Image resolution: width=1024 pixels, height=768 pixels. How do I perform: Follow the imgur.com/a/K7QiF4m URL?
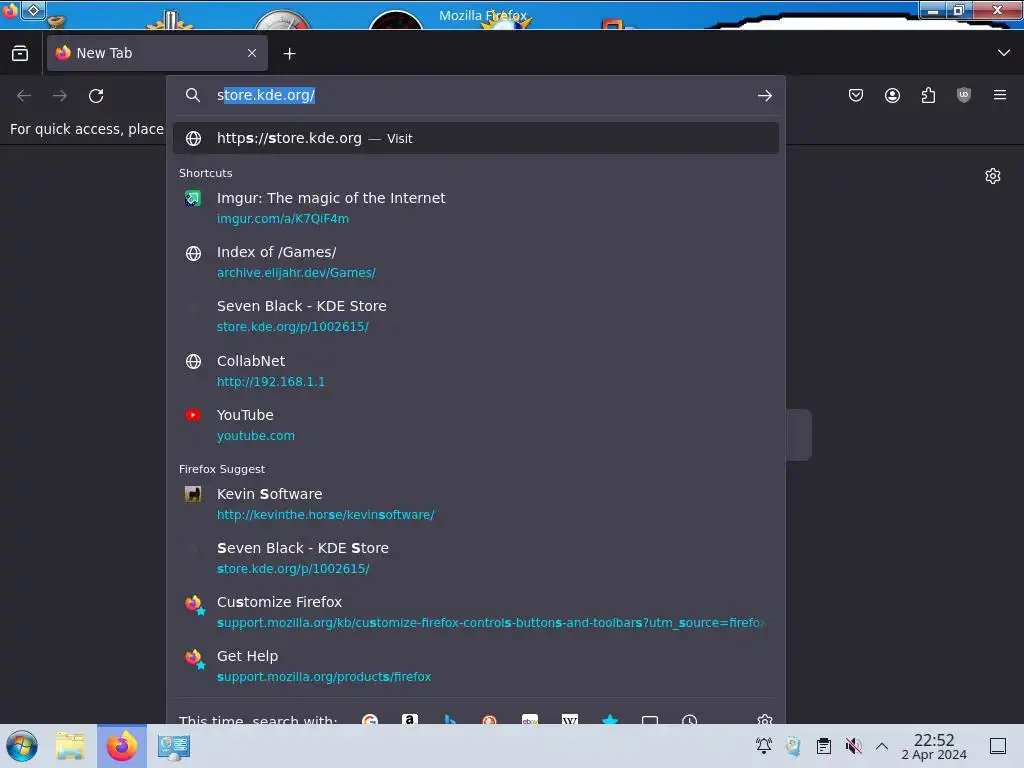pyautogui.click(x=283, y=219)
